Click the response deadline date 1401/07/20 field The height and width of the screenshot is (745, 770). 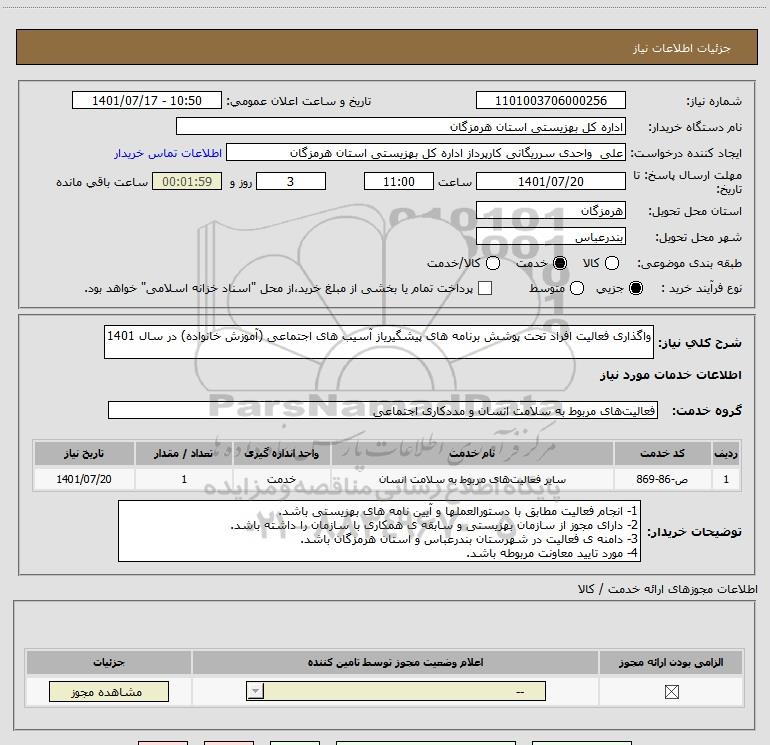click(550, 181)
